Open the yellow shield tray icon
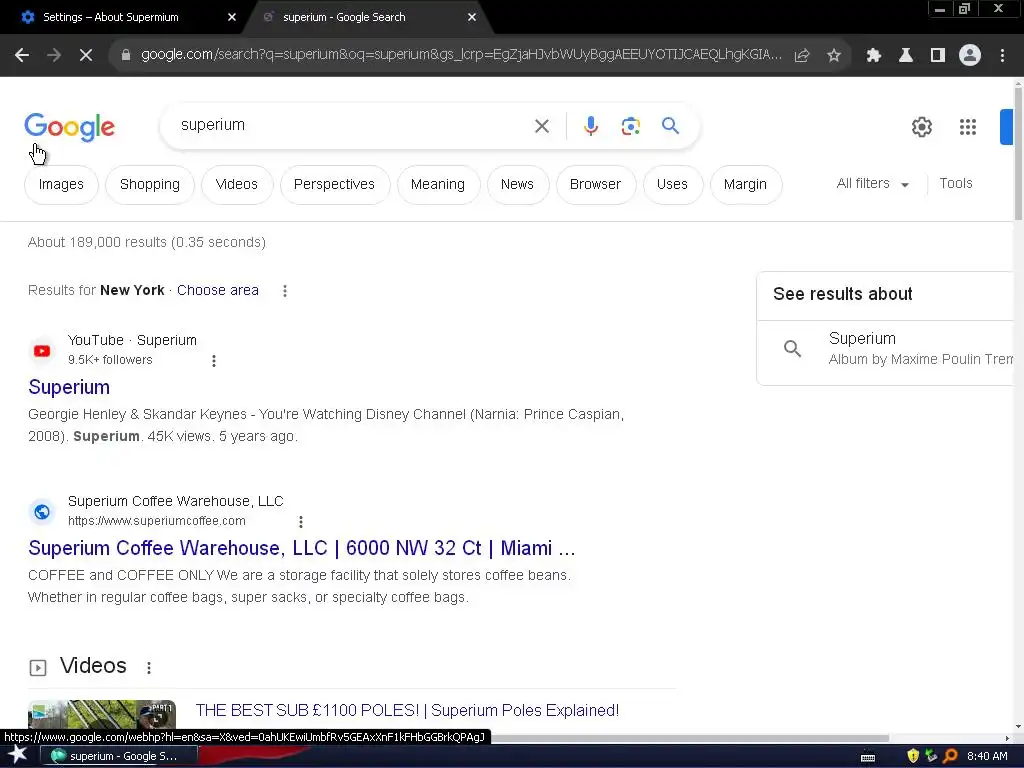1024x768 pixels. (x=913, y=756)
